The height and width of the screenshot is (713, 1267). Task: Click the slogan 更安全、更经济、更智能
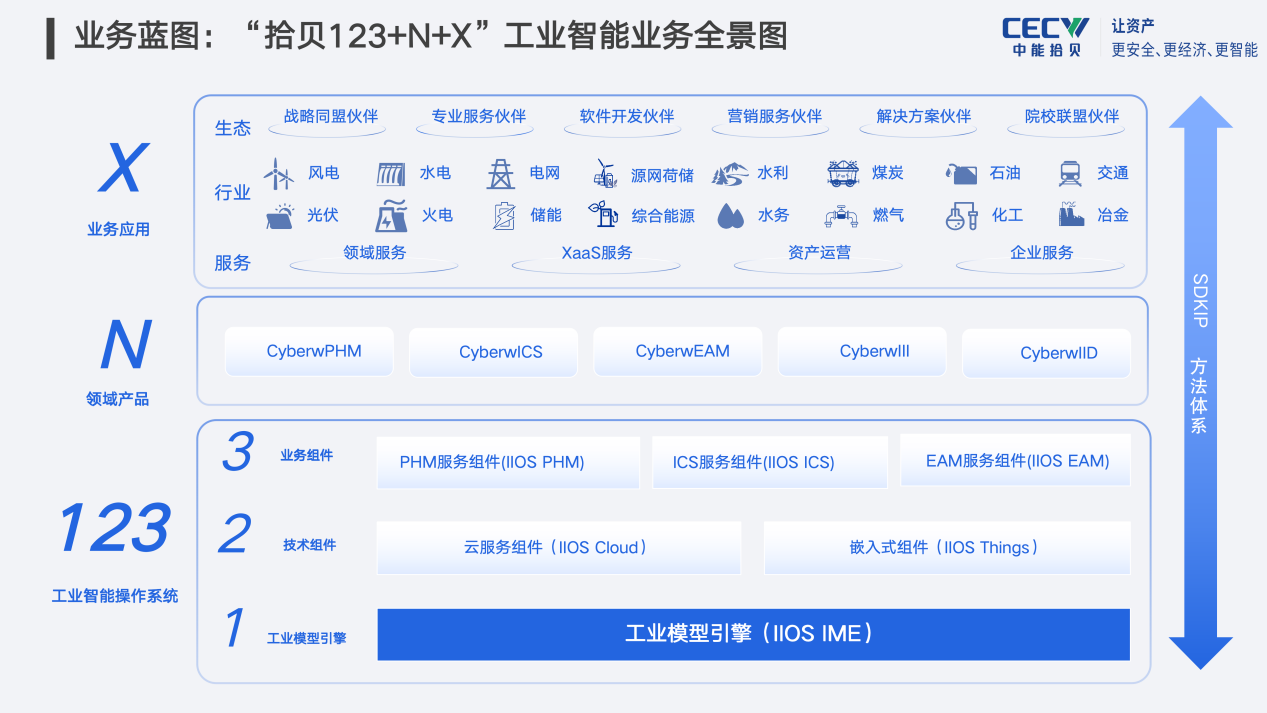pyautogui.click(x=1184, y=49)
